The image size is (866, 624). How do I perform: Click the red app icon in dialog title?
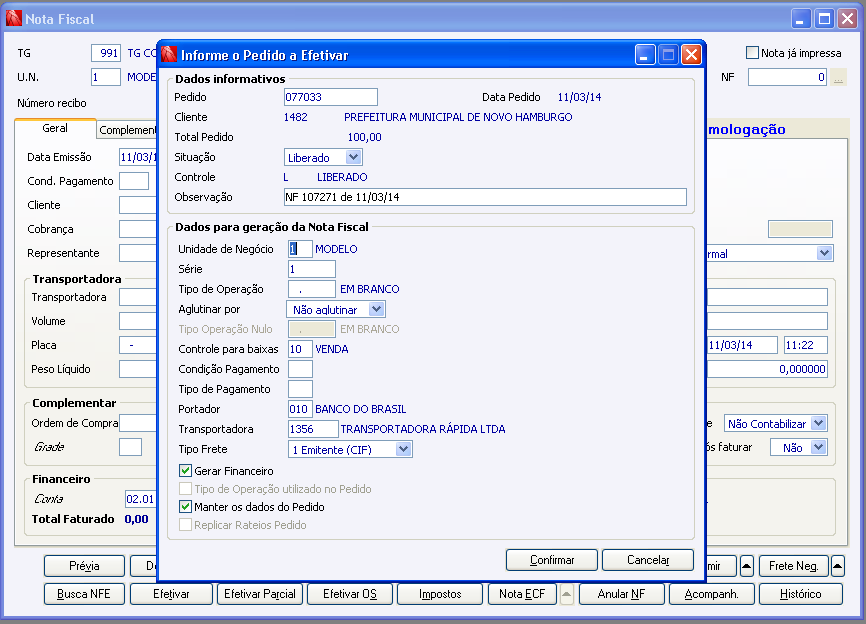tap(169, 55)
